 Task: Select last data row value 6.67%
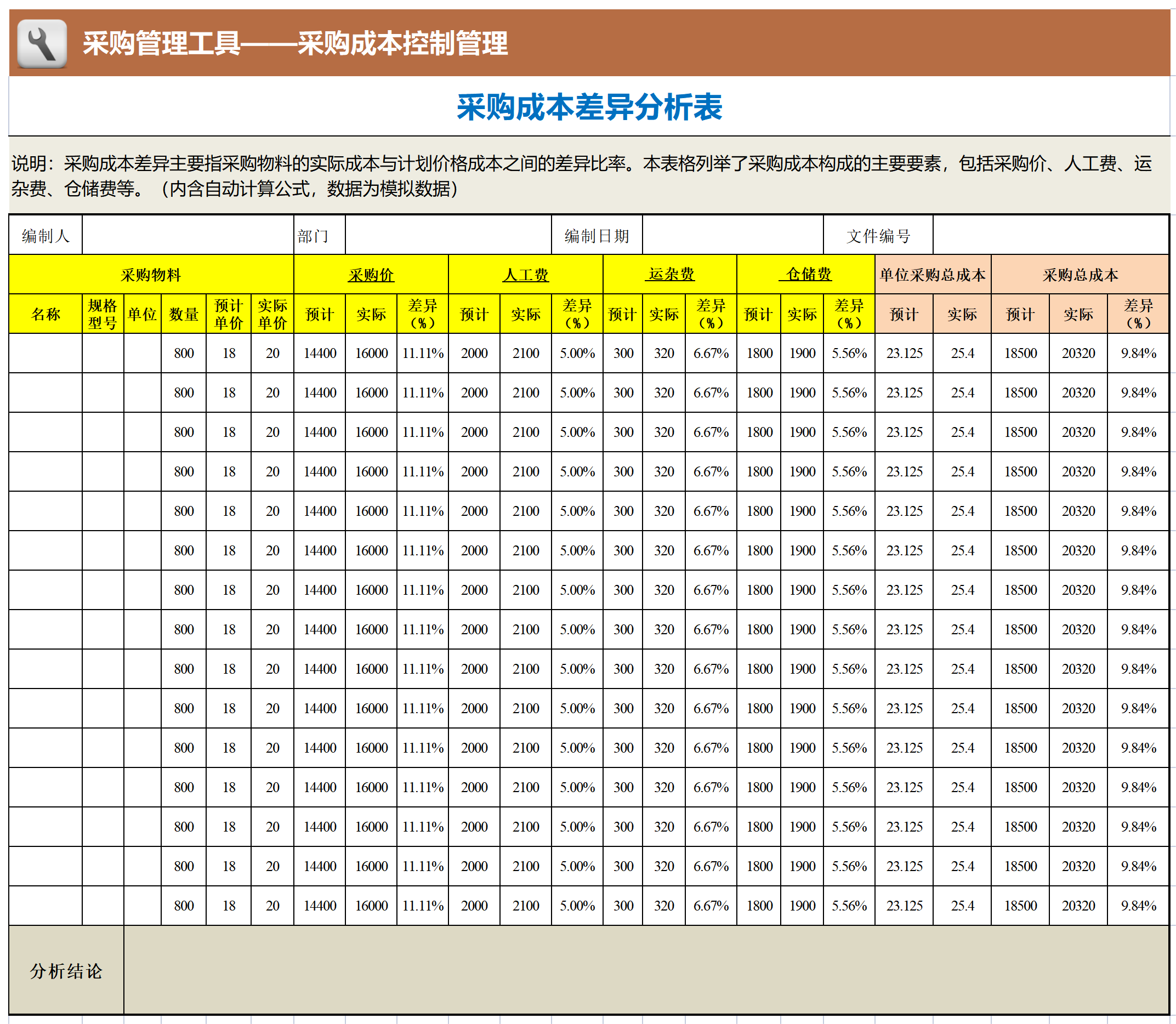coord(711,906)
